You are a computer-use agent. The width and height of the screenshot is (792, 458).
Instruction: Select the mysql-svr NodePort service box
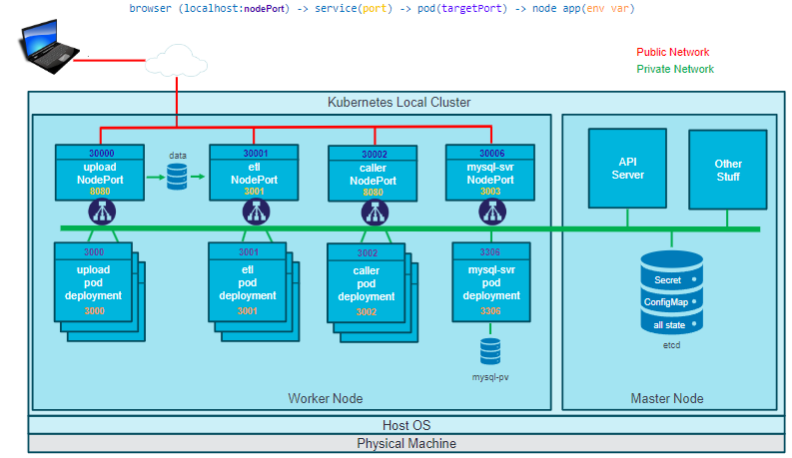pos(490,173)
